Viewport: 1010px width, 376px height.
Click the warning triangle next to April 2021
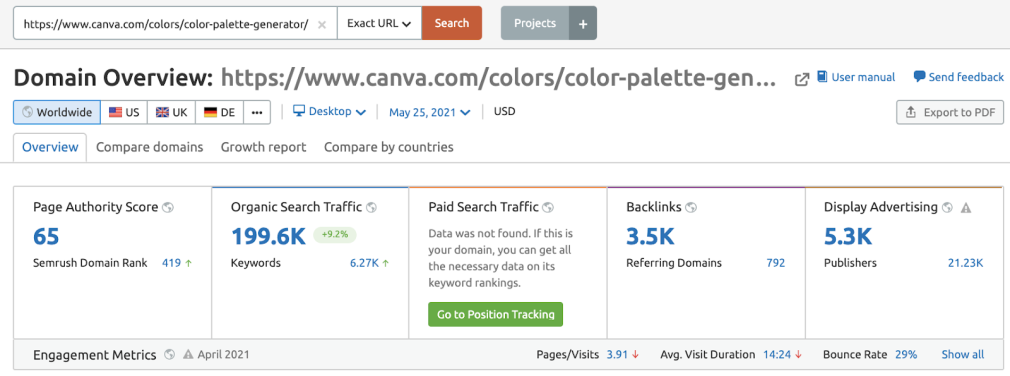[x=188, y=354]
